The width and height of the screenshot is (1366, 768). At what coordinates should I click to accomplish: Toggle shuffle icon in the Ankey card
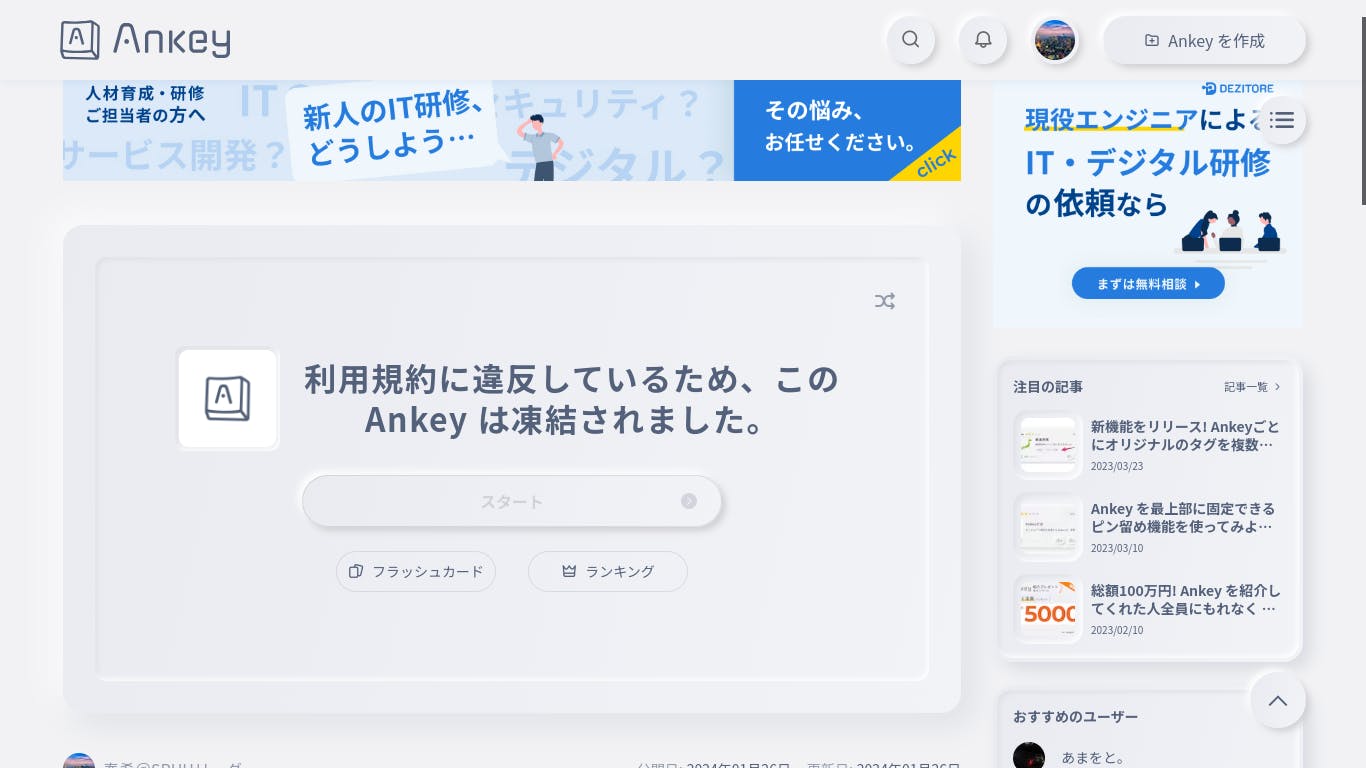(x=885, y=301)
